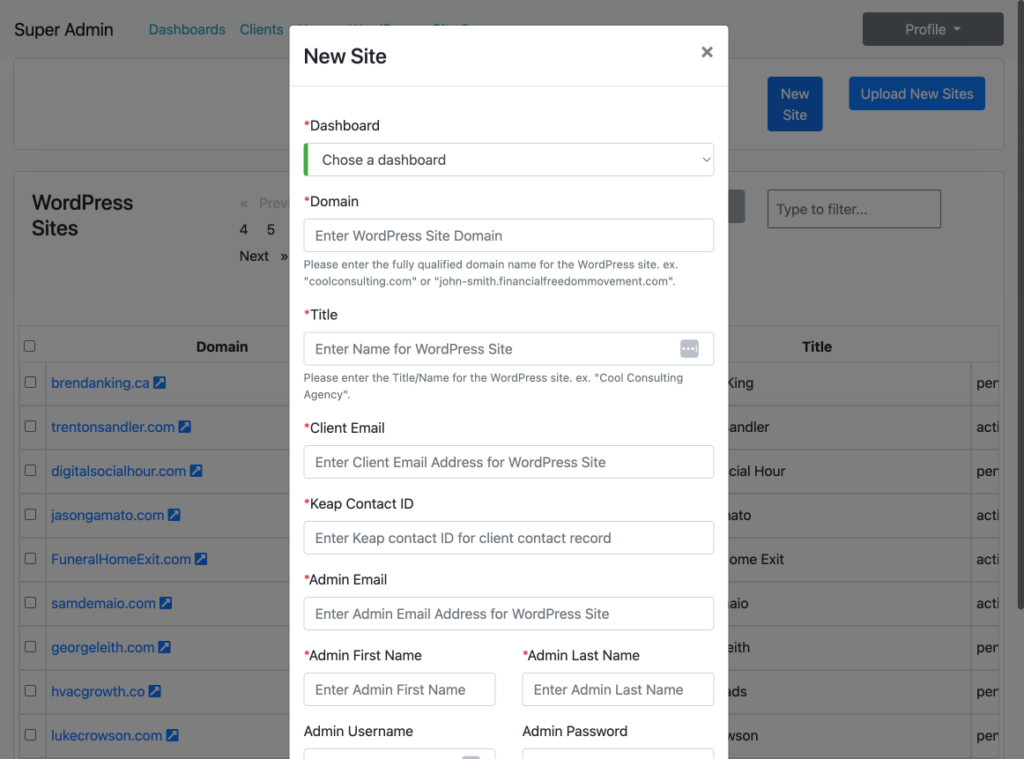
Task: Open external link icon for trentonsandler.com
Action: [185, 427]
